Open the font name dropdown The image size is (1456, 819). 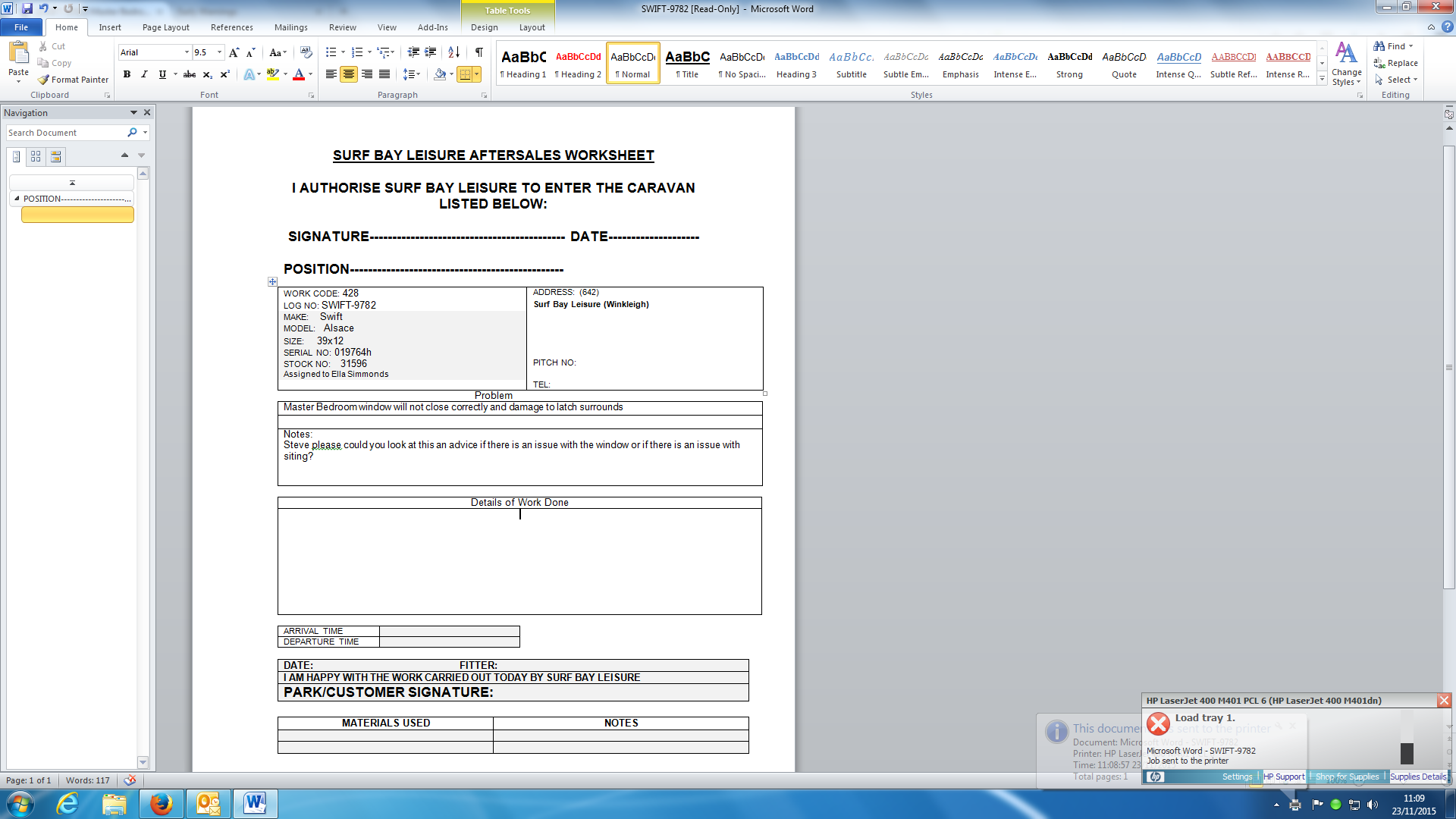click(187, 52)
